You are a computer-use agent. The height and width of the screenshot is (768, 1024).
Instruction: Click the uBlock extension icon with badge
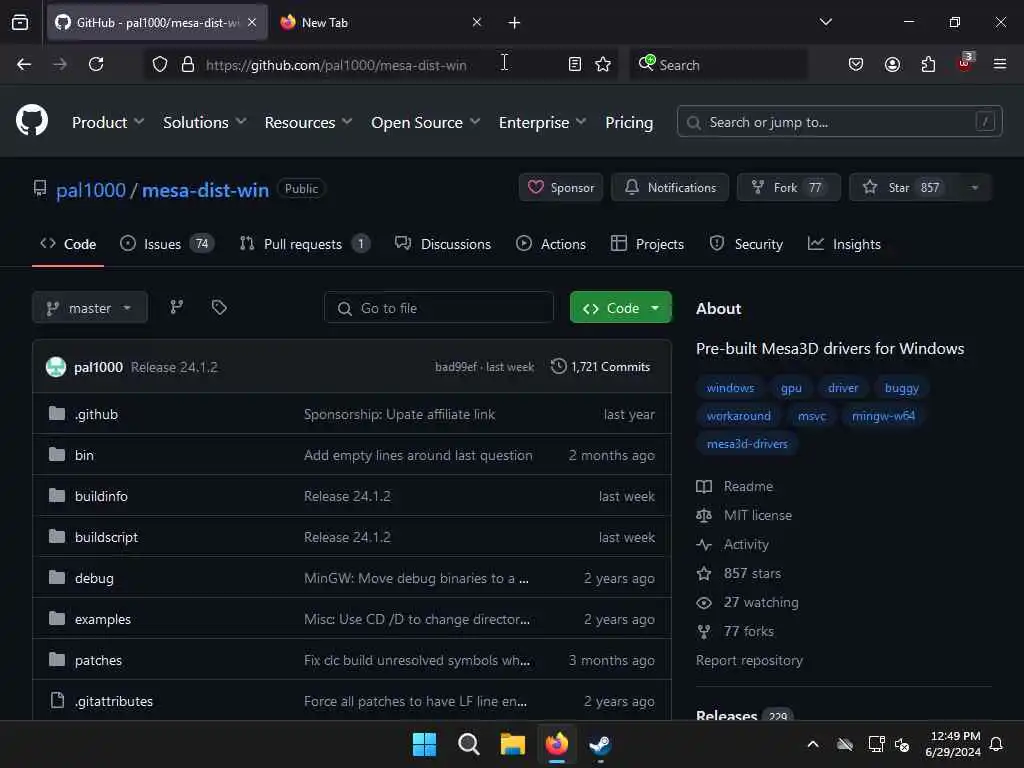965,62
